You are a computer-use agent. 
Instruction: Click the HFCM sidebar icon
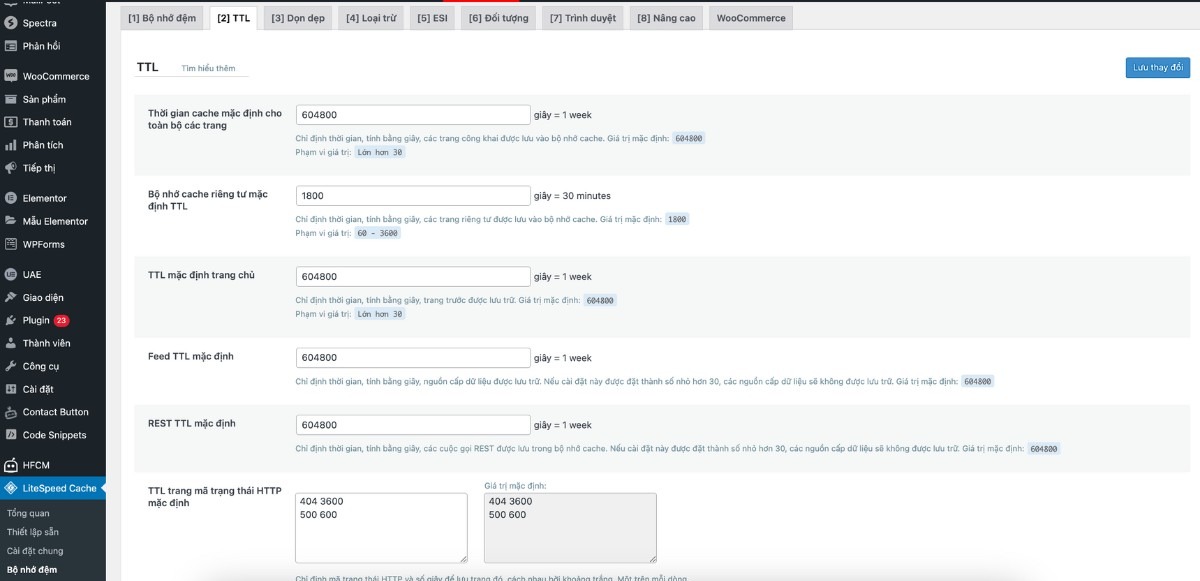coord(11,465)
